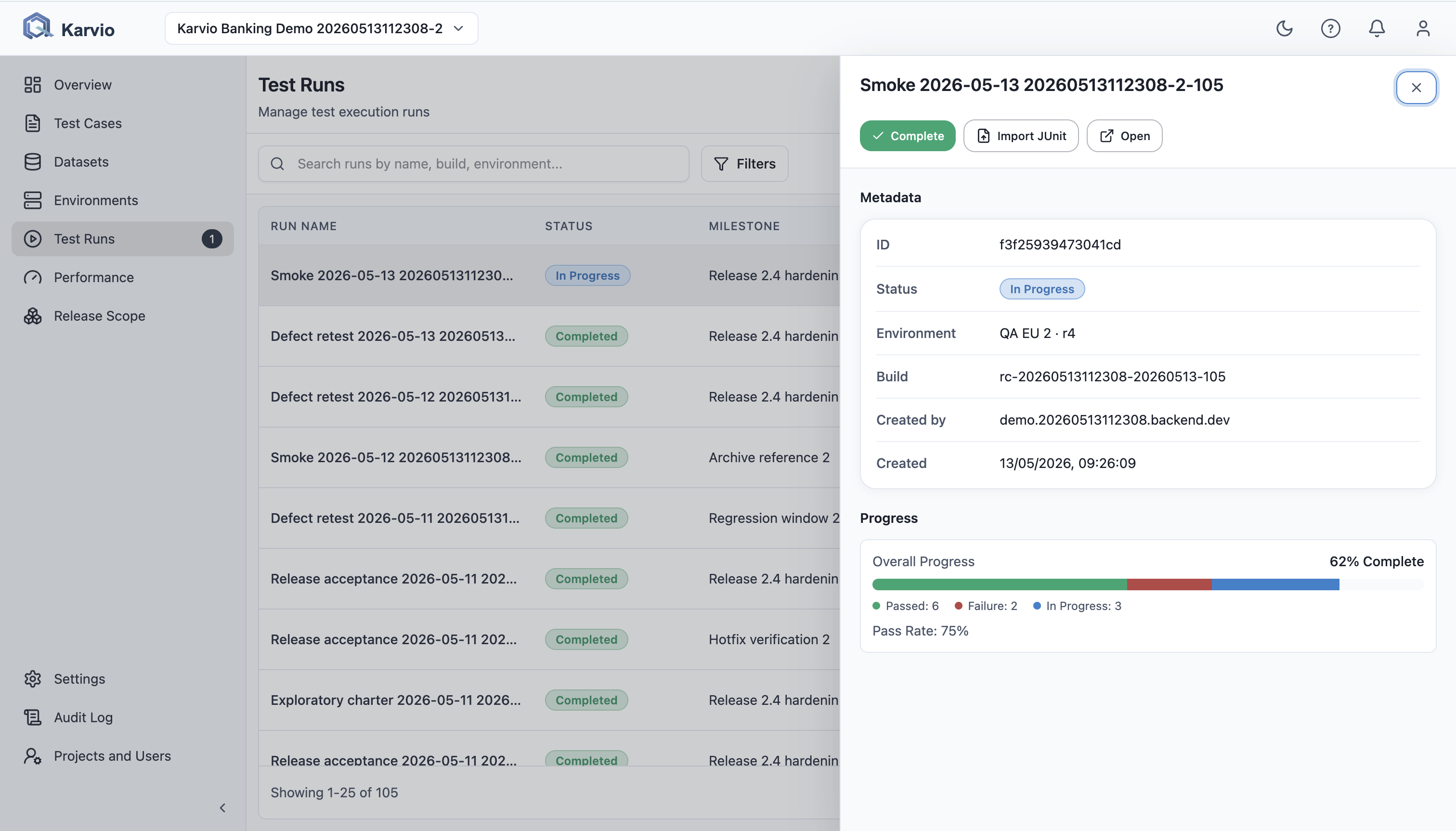The image size is (1456, 831).
Task: Open notifications bell icon
Action: (1376, 28)
